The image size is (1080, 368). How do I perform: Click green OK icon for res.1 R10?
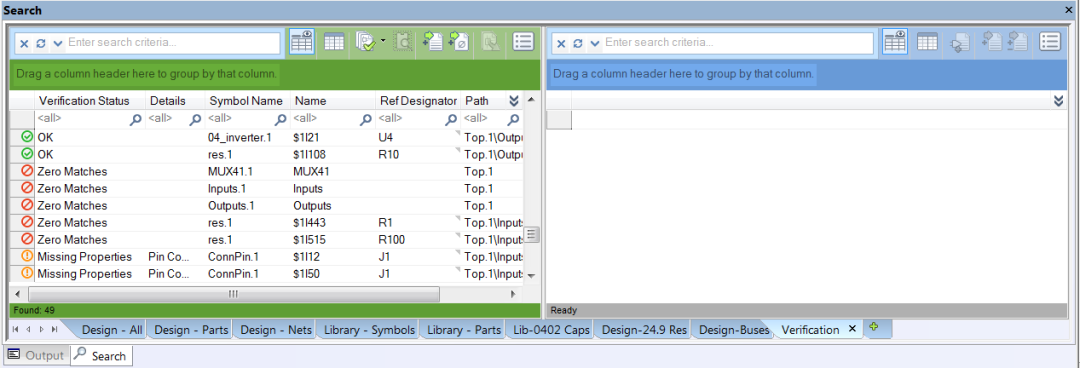point(28,154)
